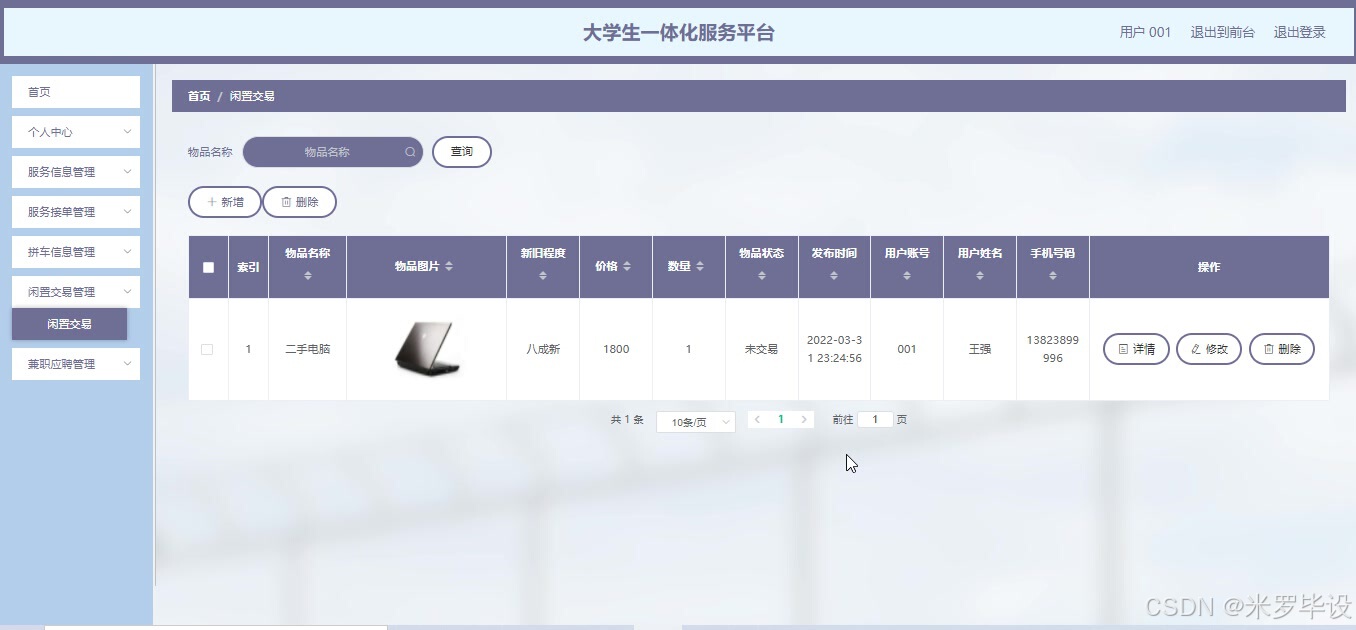Click the 王强 user name cell
Viewport: 1356px width, 630px height.
pyautogui.click(x=980, y=349)
